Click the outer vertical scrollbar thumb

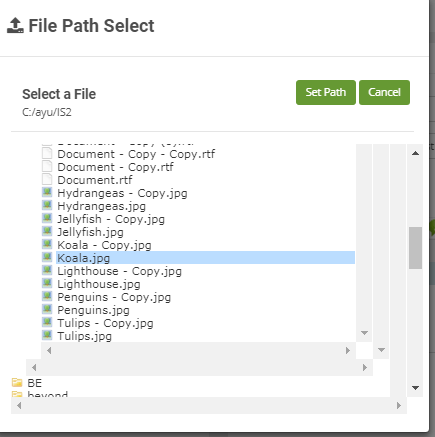pos(415,248)
